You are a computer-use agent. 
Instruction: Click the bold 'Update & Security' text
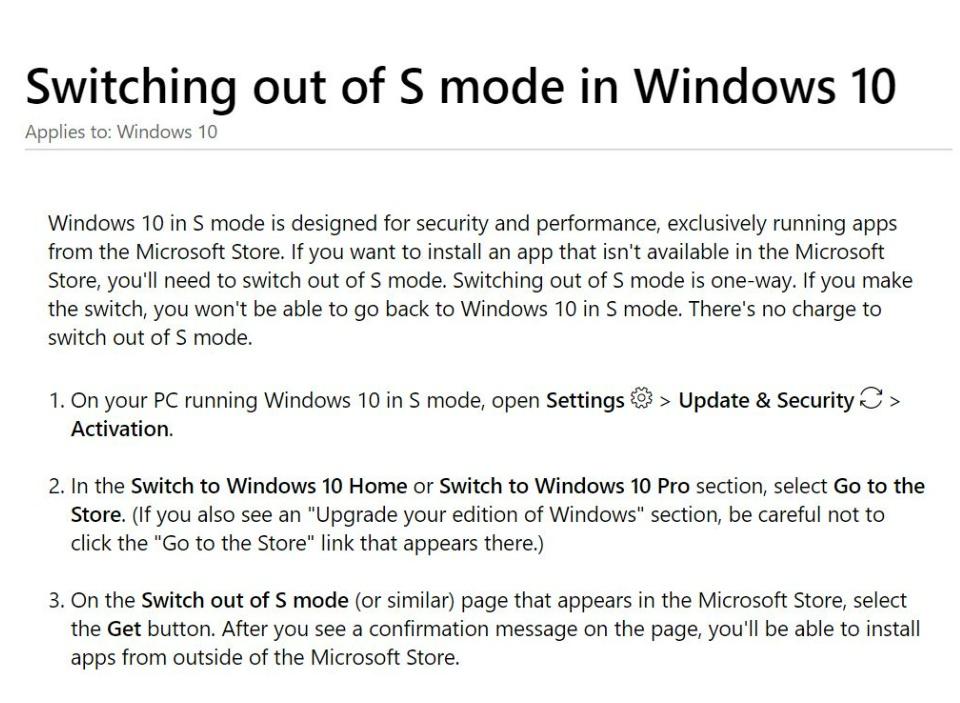[x=766, y=400]
